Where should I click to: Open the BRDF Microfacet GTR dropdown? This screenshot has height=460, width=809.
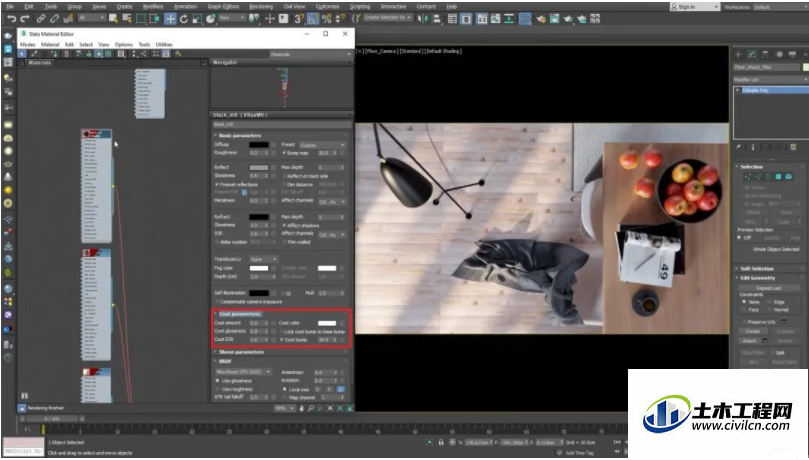pyautogui.click(x=244, y=372)
